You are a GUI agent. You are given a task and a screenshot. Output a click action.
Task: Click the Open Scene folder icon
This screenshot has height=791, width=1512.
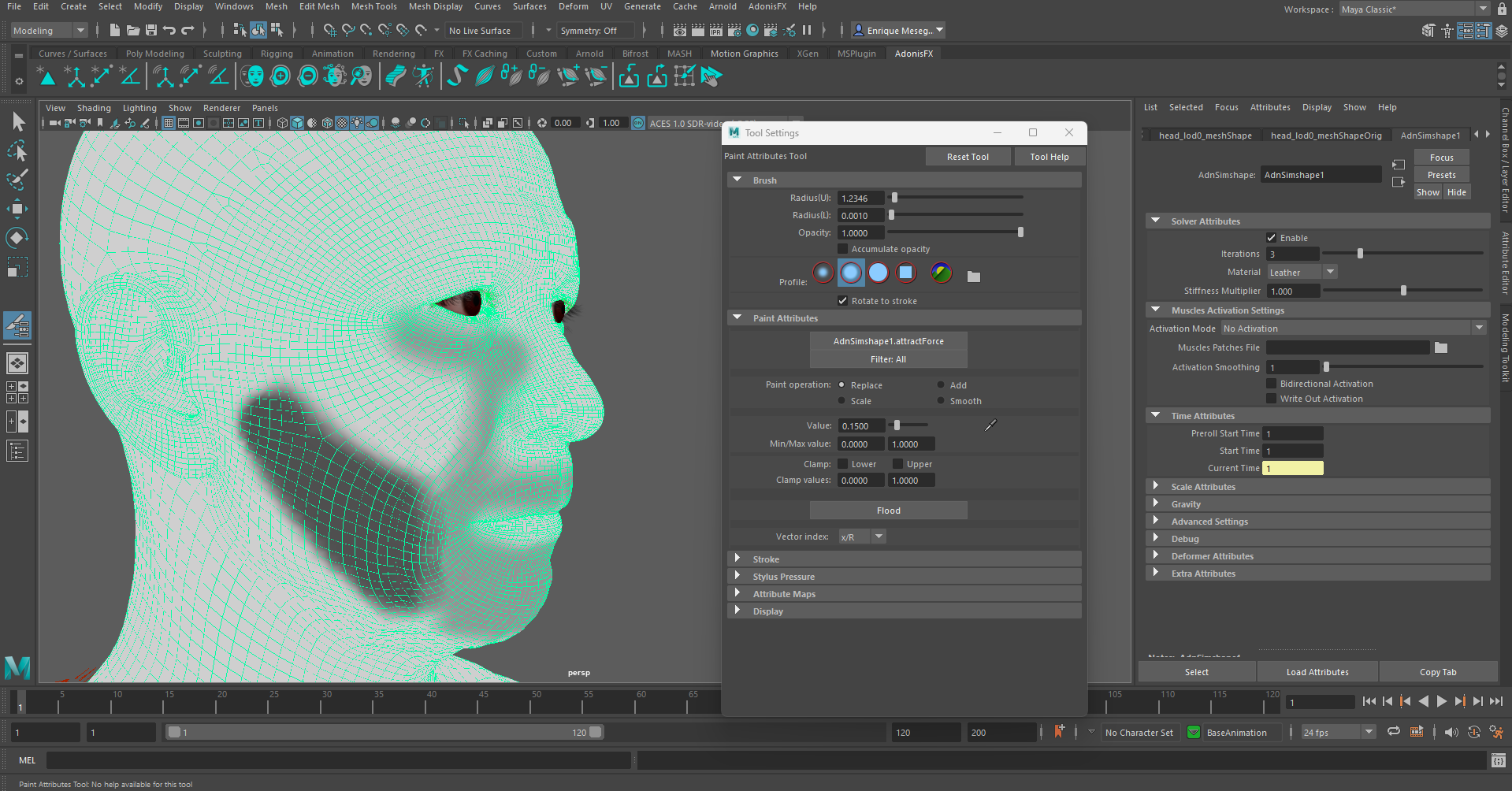(x=133, y=30)
